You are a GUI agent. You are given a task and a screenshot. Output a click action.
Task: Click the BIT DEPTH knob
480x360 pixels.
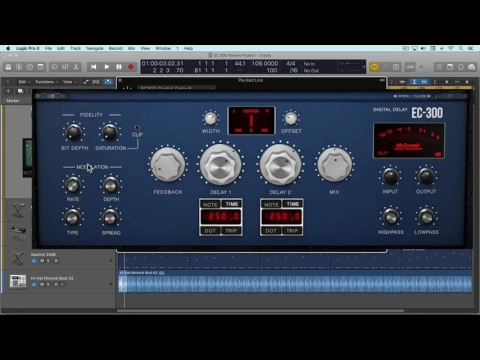(74, 132)
